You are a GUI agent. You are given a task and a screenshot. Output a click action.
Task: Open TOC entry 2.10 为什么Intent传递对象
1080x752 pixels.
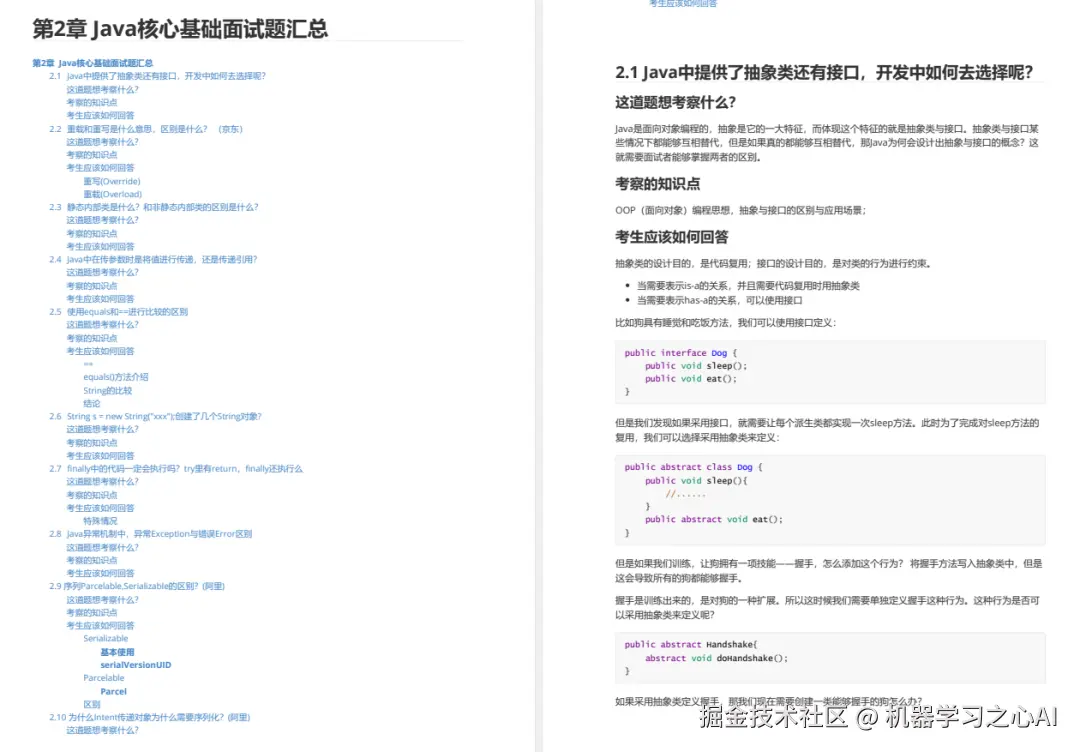pos(149,718)
